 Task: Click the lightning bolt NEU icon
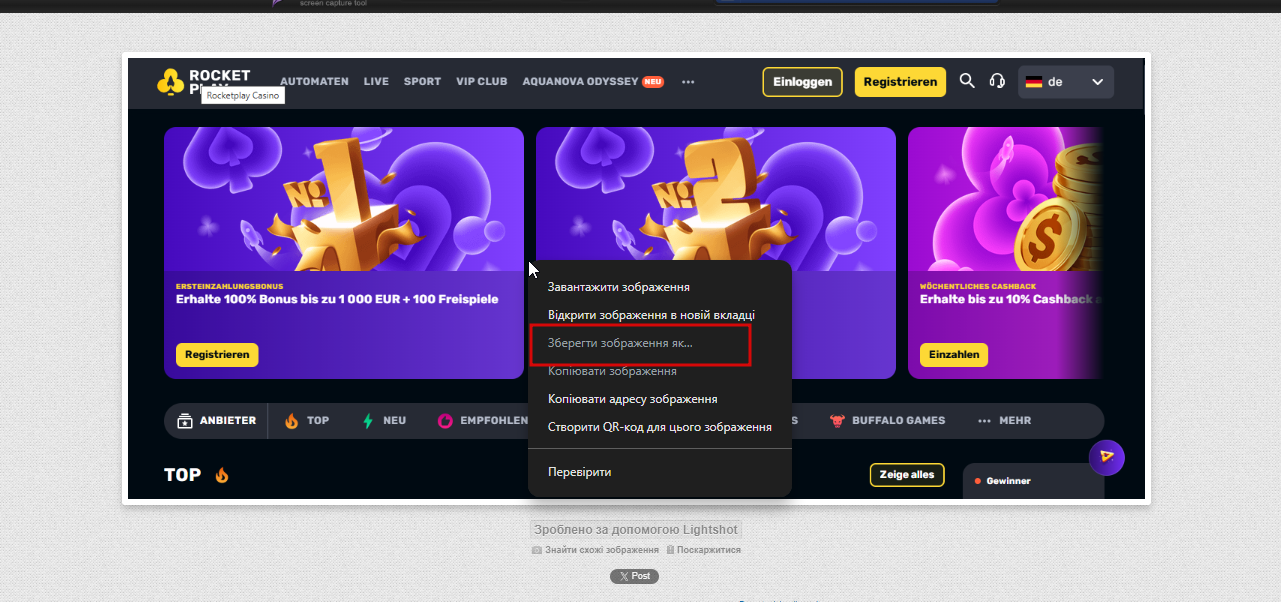(x=368, y=421)
